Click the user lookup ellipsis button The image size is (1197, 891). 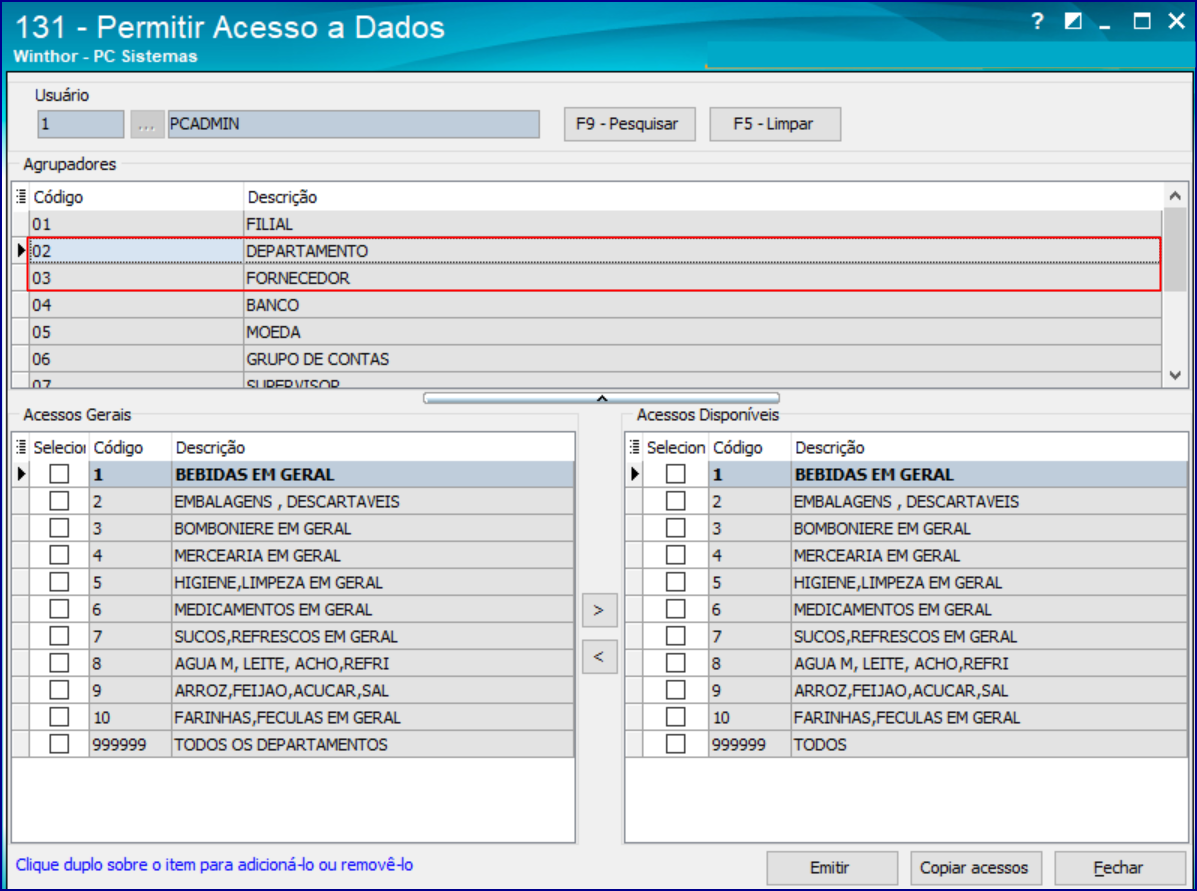147,124
